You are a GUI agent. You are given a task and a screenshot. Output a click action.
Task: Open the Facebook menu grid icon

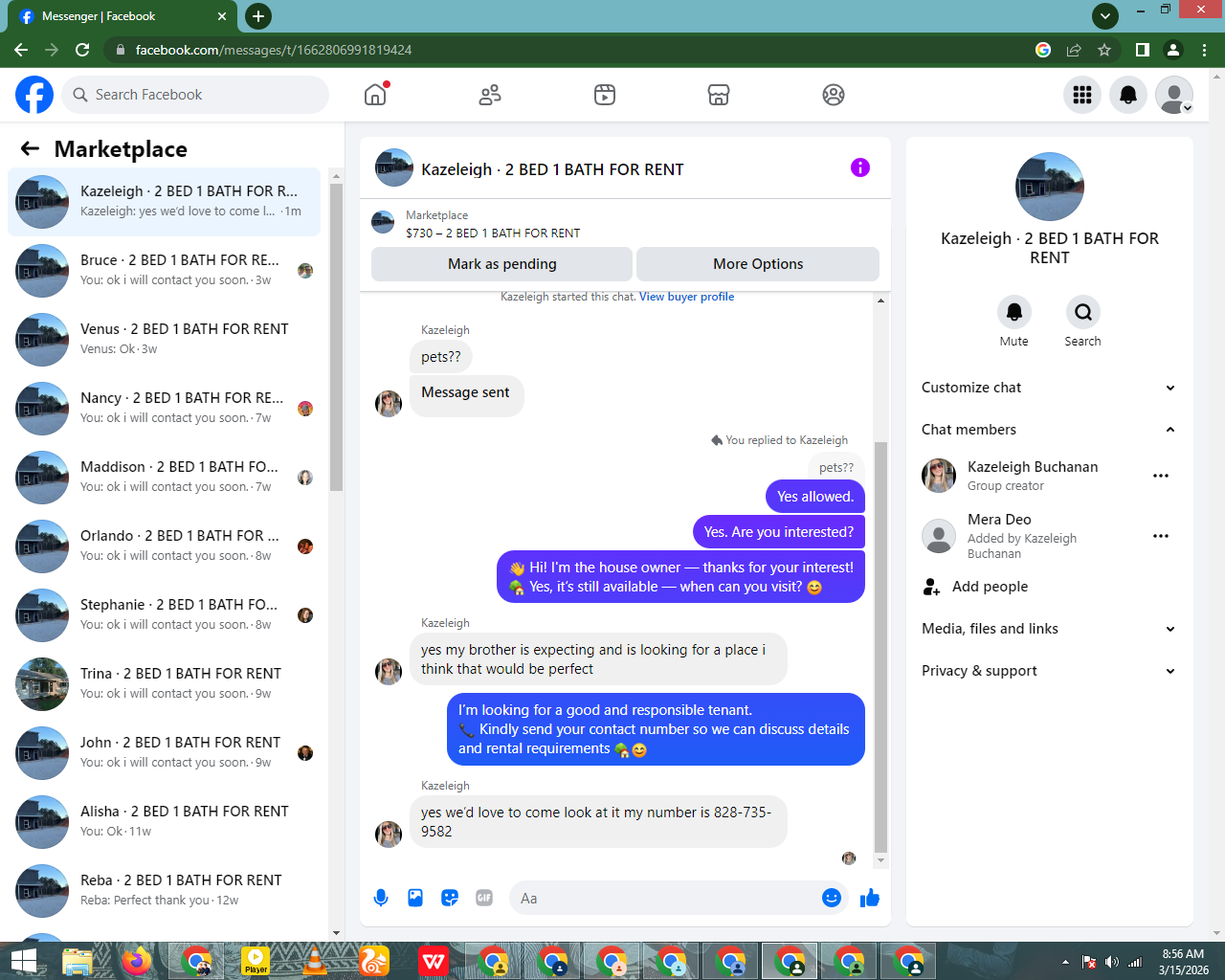point(1082,95)
